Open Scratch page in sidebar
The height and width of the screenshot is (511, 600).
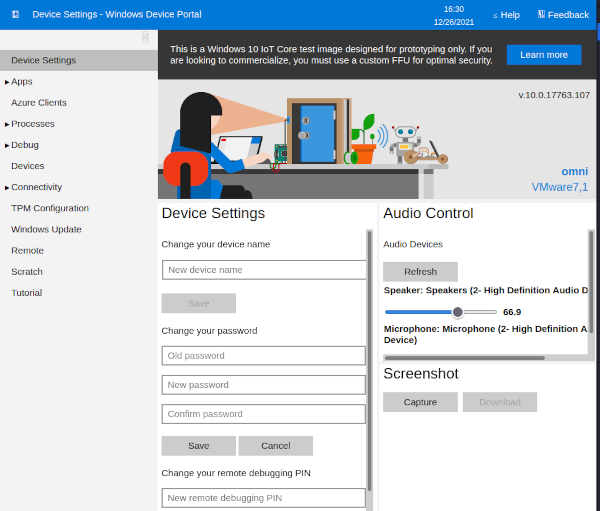pos(27,271)
